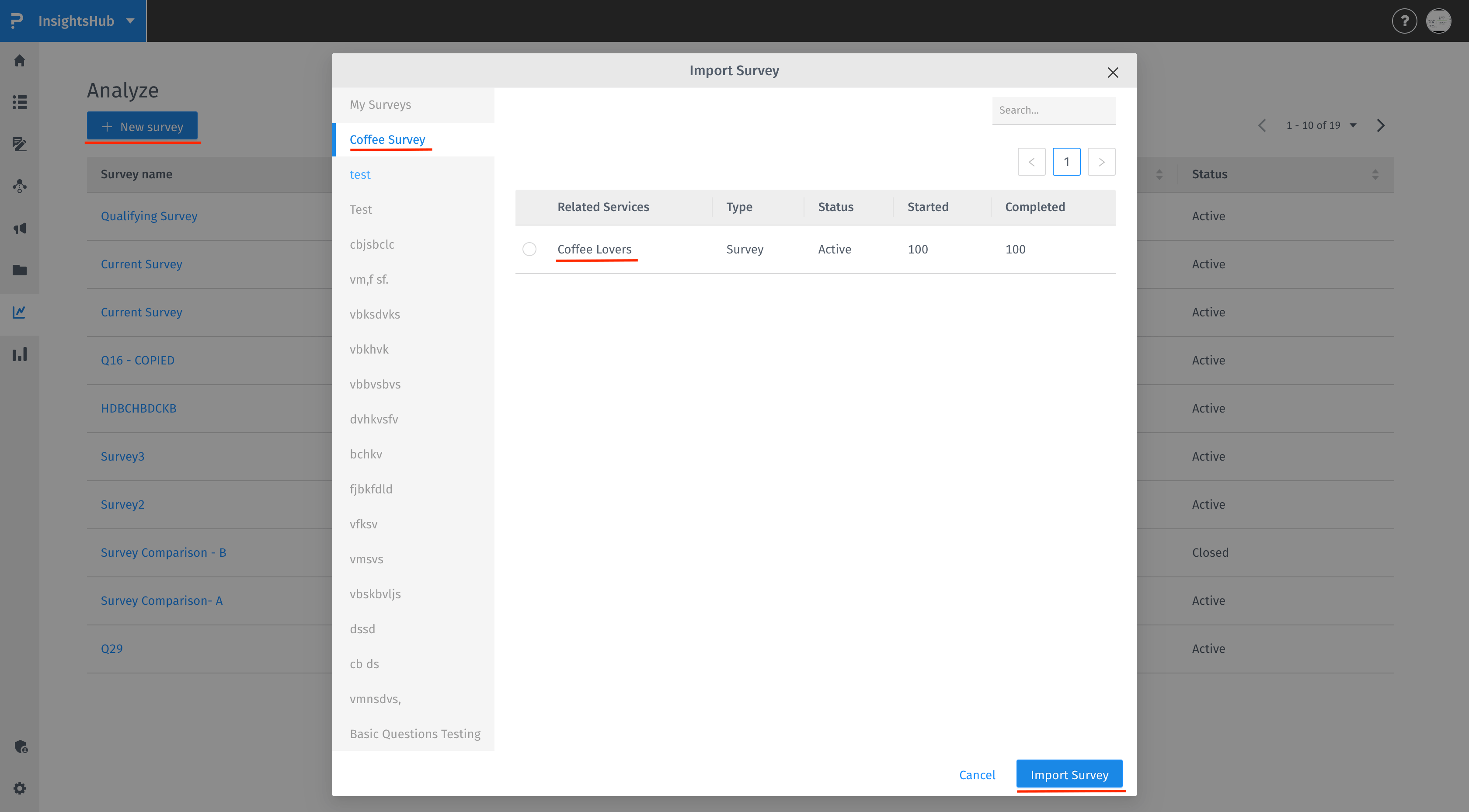1469x812 pixels.
Task: Select the Coffee Lovers radio button
Action: point(529,249)
